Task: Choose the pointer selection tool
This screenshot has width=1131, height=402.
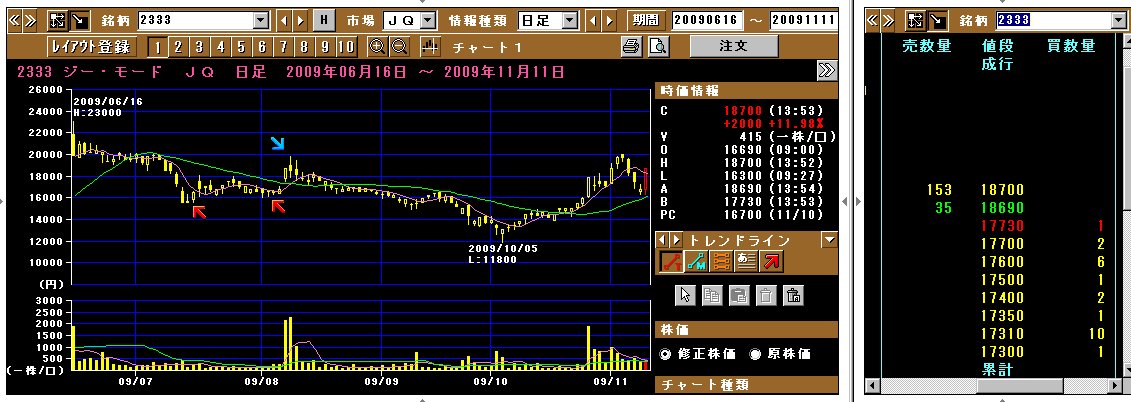Action: click(685, 295)
